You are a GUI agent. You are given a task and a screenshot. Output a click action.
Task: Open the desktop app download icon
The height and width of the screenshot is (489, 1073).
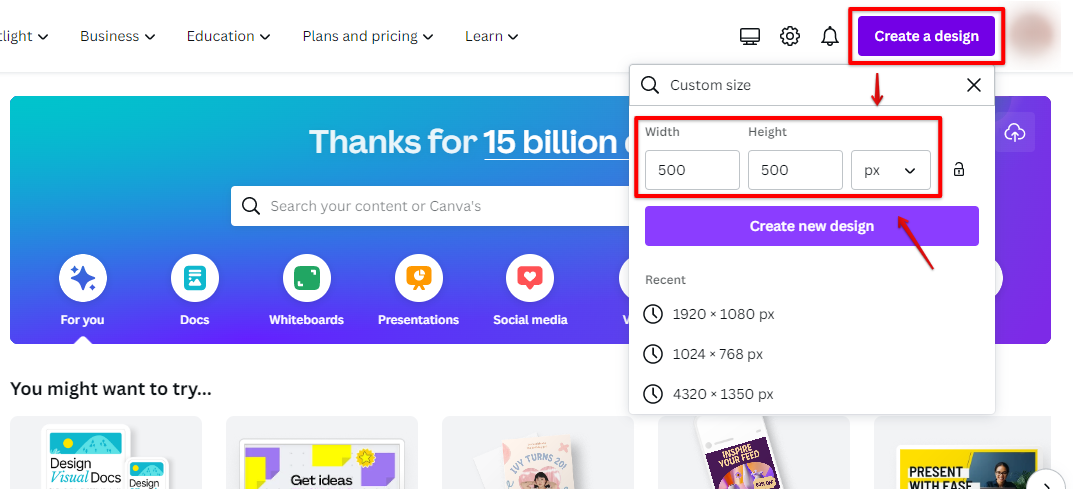click(x=750, y=37)
